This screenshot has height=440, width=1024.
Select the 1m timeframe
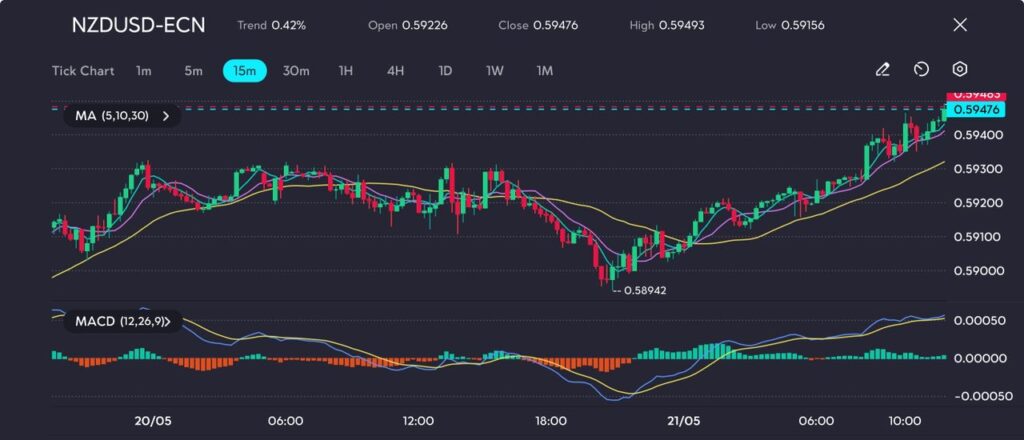(144, 71)
